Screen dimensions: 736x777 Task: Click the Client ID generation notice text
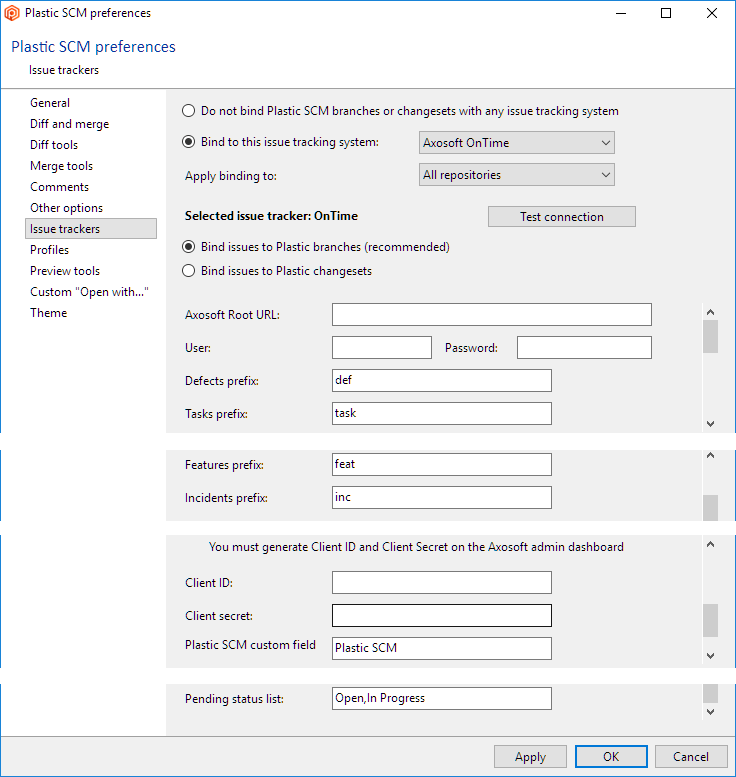(416, 547)
